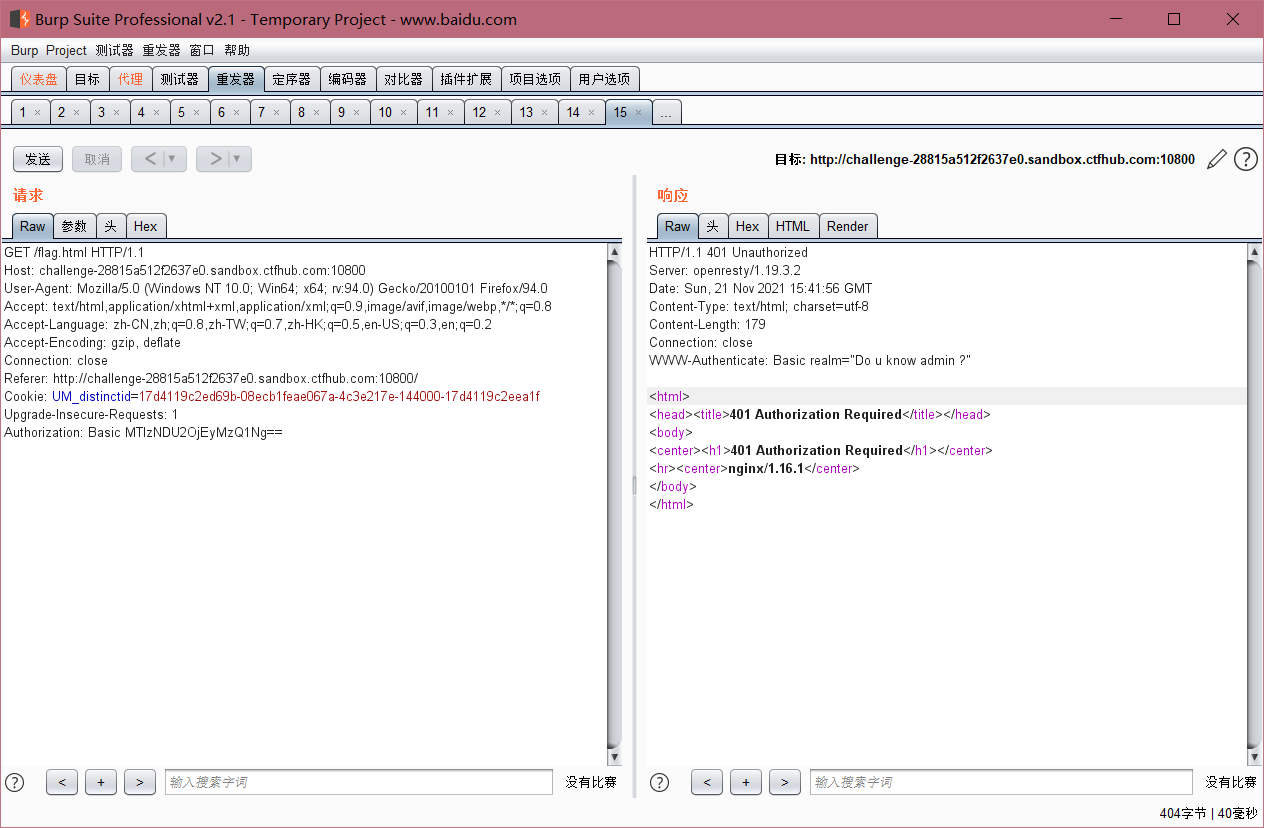Screen dimensions: 1264x828
Task: Click the plus icon in the request search bar
Action: (100, 782)
